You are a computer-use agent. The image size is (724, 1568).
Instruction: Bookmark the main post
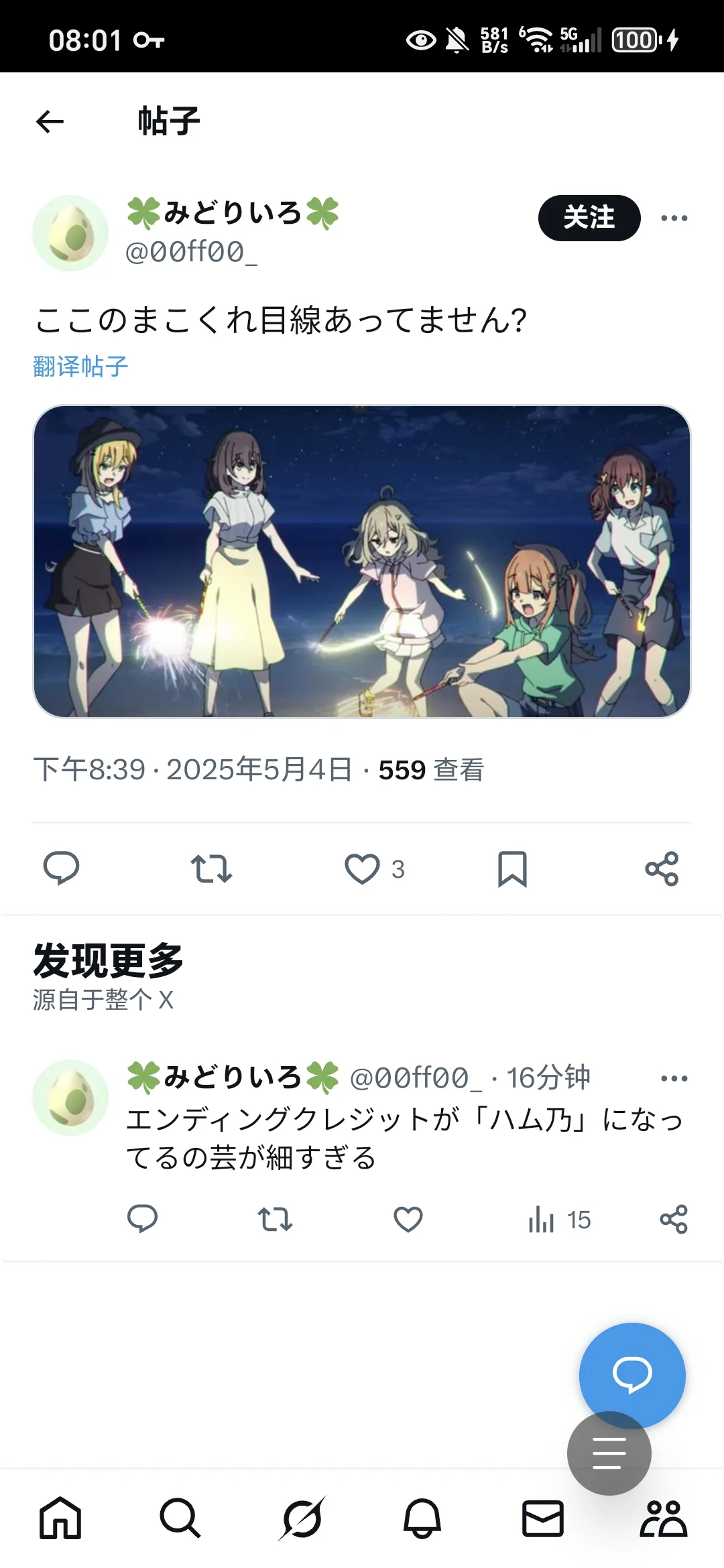512,869
